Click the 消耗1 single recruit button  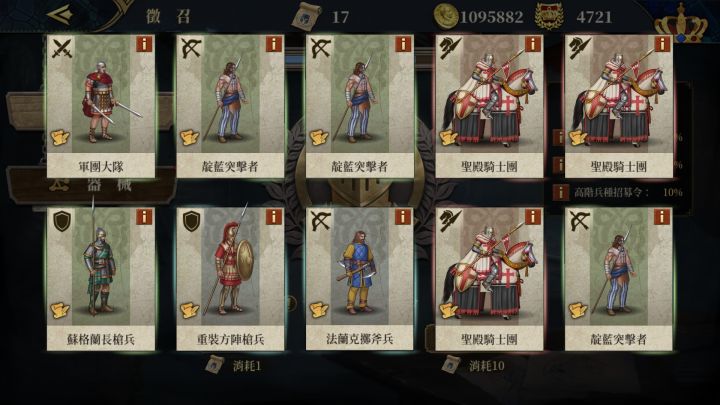tap(233, 366)
